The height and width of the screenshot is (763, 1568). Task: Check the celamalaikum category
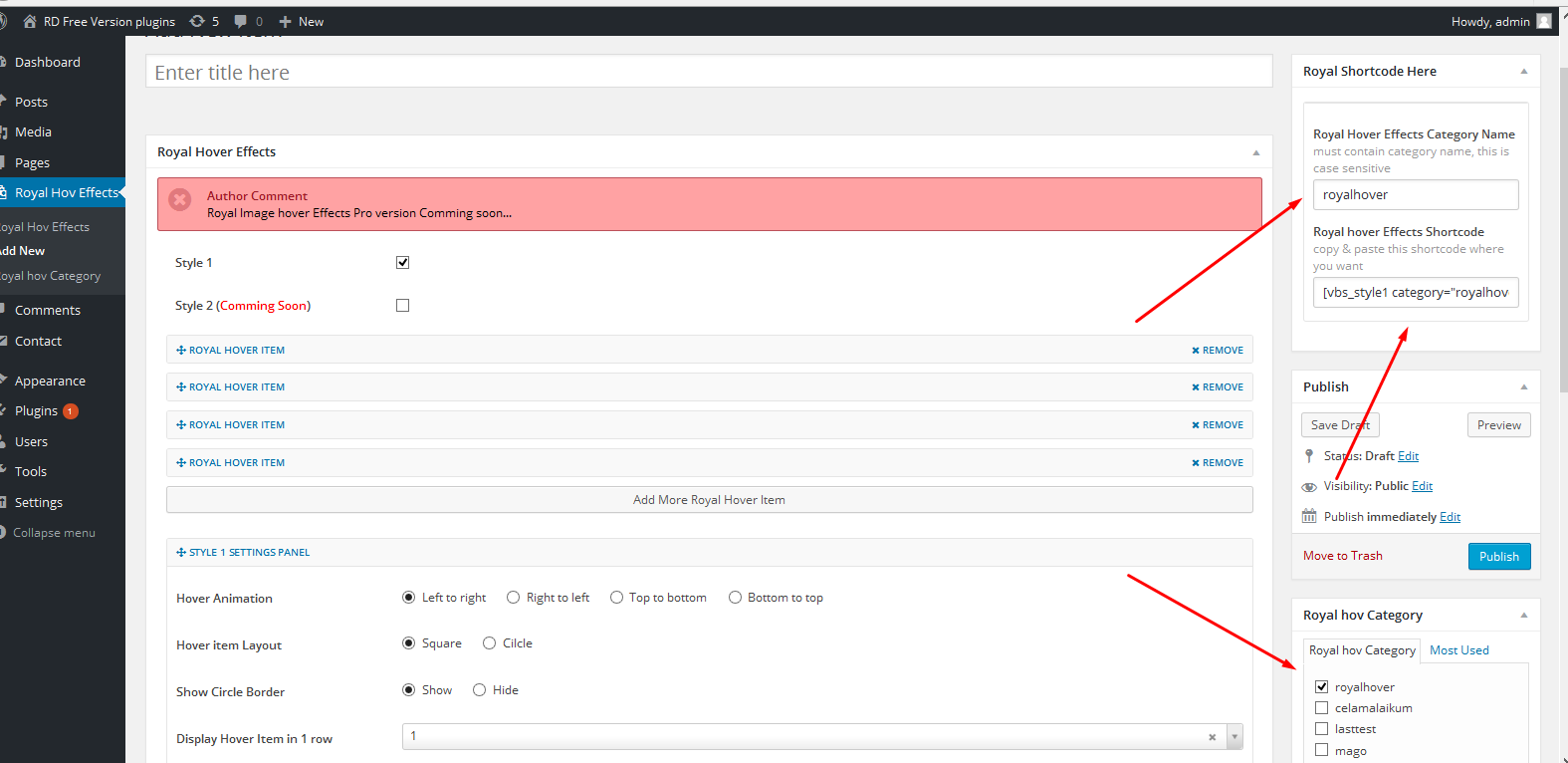[x=1321, y=707]
